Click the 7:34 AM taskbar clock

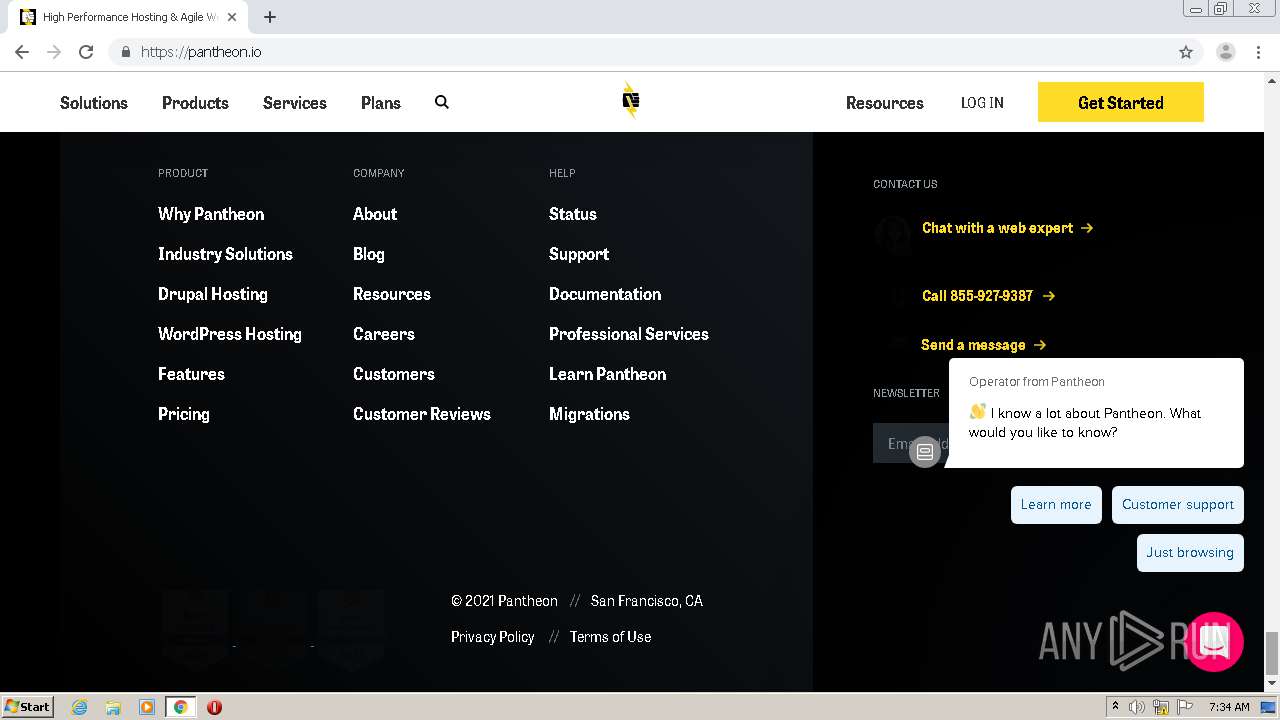pos(1229,707)
